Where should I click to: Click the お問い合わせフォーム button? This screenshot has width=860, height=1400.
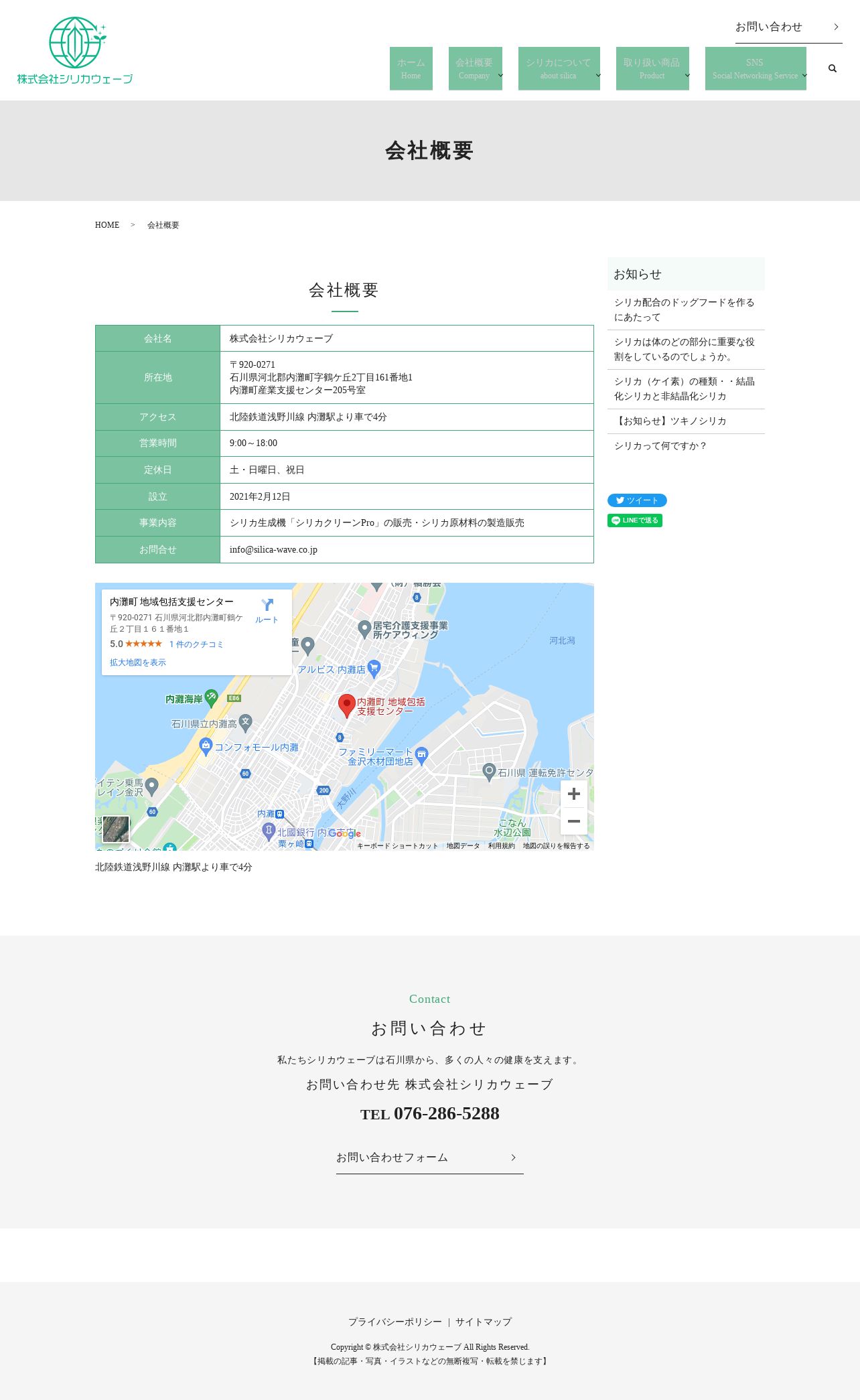tap(429, 1158)
